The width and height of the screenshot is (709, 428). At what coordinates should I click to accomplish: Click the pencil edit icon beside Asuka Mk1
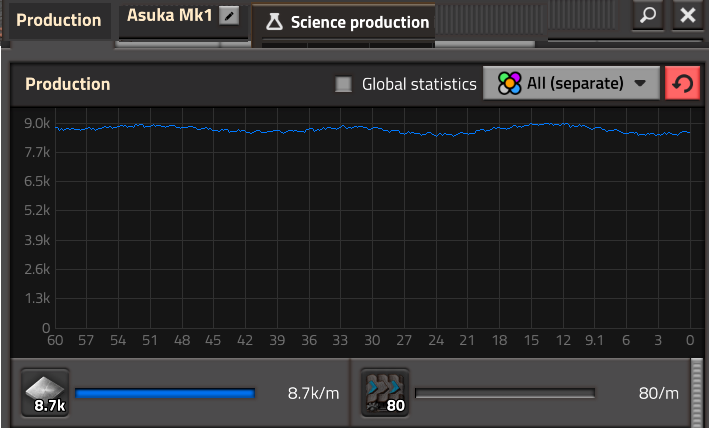coord(231,16)
